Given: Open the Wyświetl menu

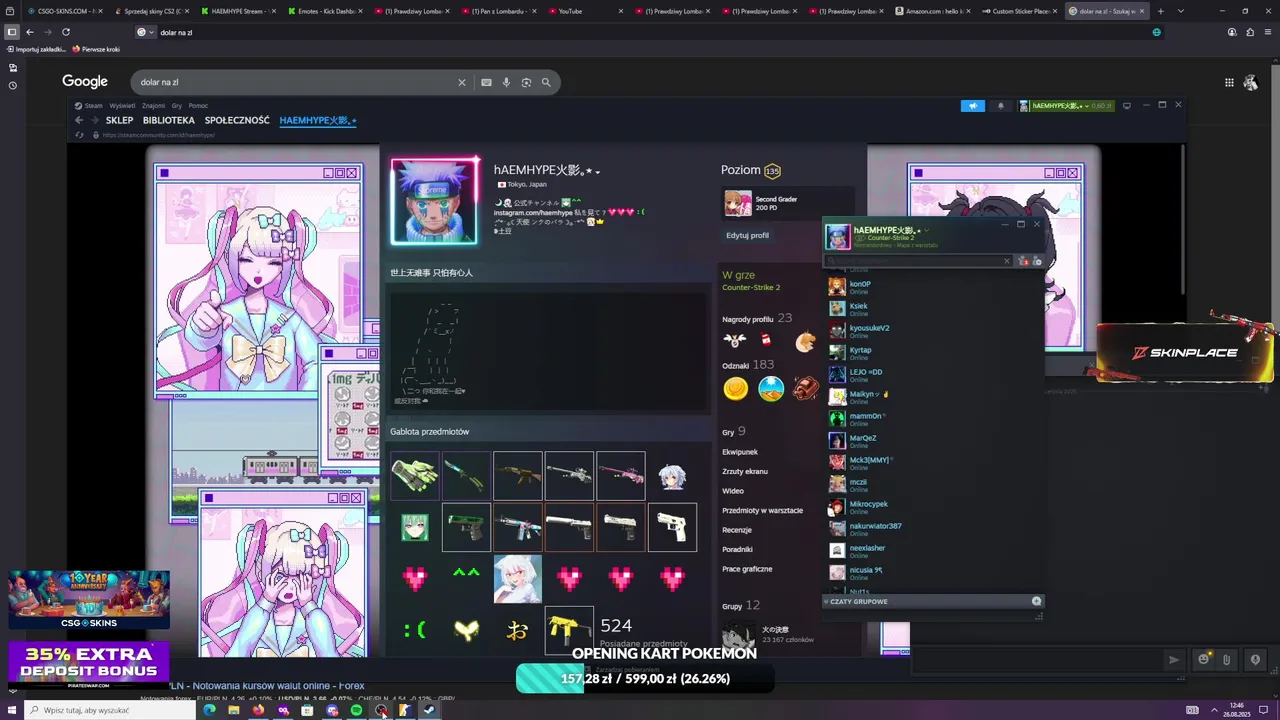Looking at the screenshot, I should 122,105.
